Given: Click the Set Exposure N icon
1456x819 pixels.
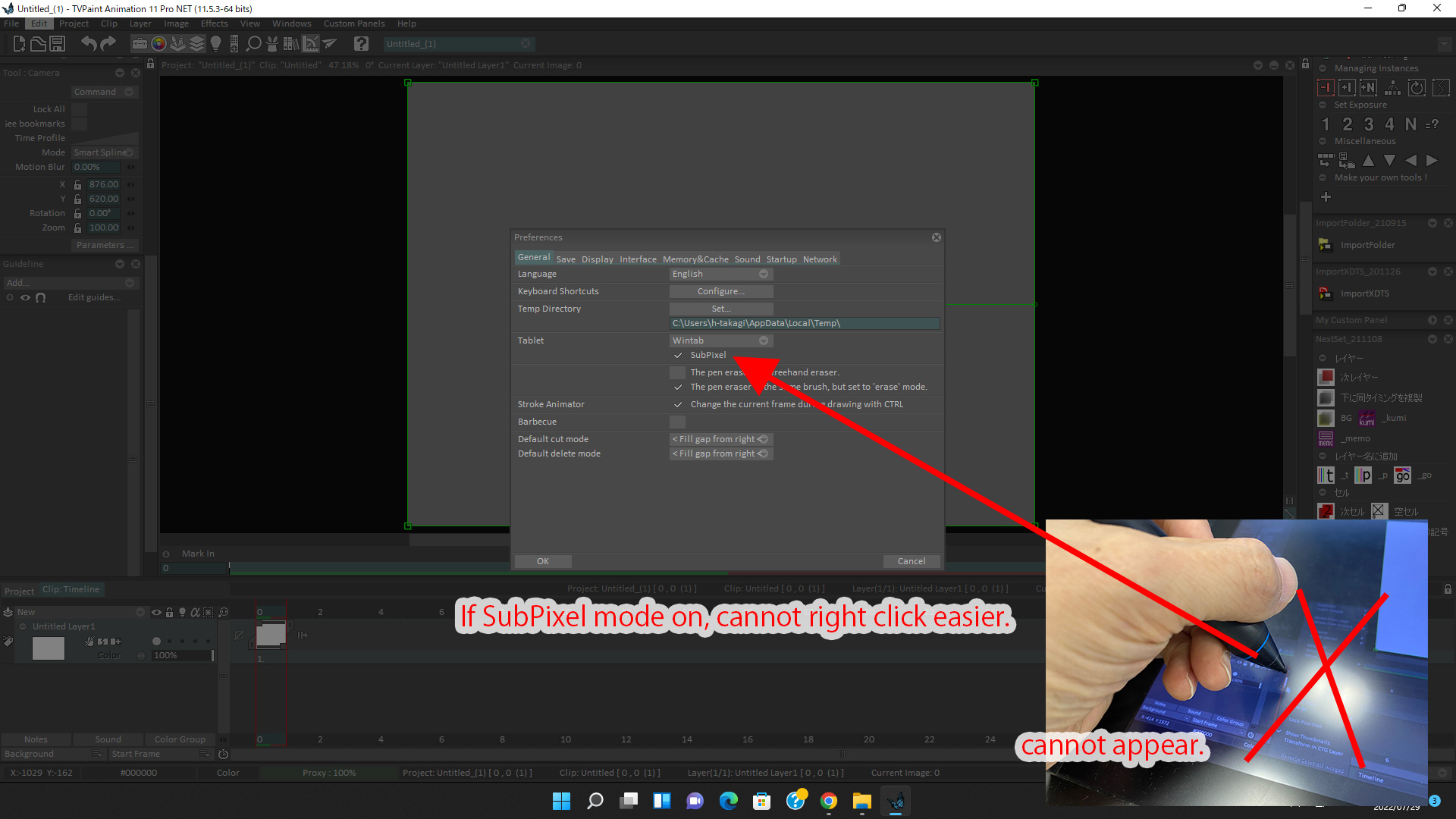Looking at the screenshot, I should pyautogui.click(x=1410, y=124).
